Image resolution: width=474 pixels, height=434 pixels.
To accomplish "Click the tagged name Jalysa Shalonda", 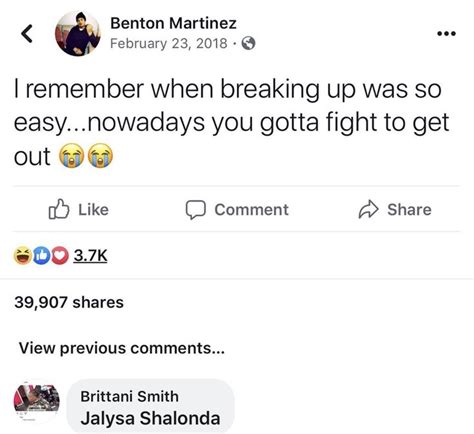I will click(150, 418).
